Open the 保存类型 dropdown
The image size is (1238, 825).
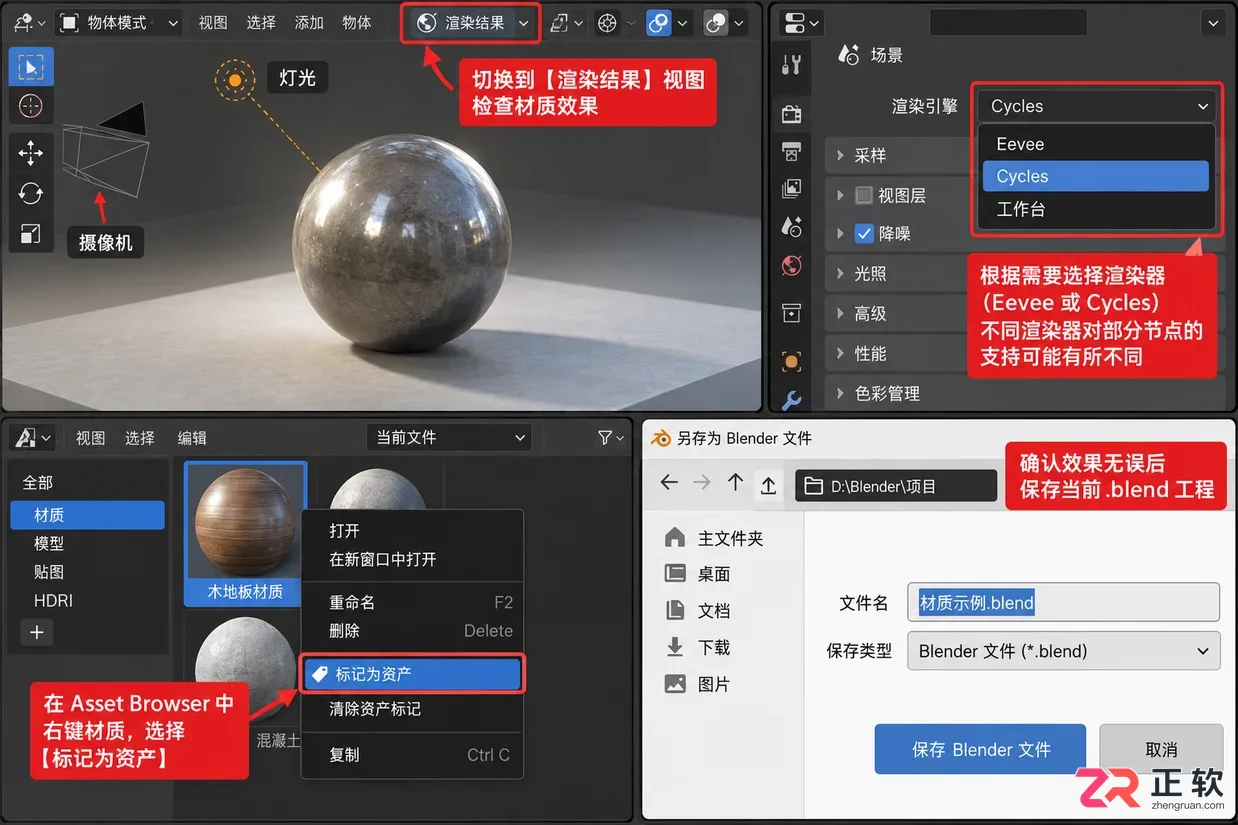point(1063,651)
